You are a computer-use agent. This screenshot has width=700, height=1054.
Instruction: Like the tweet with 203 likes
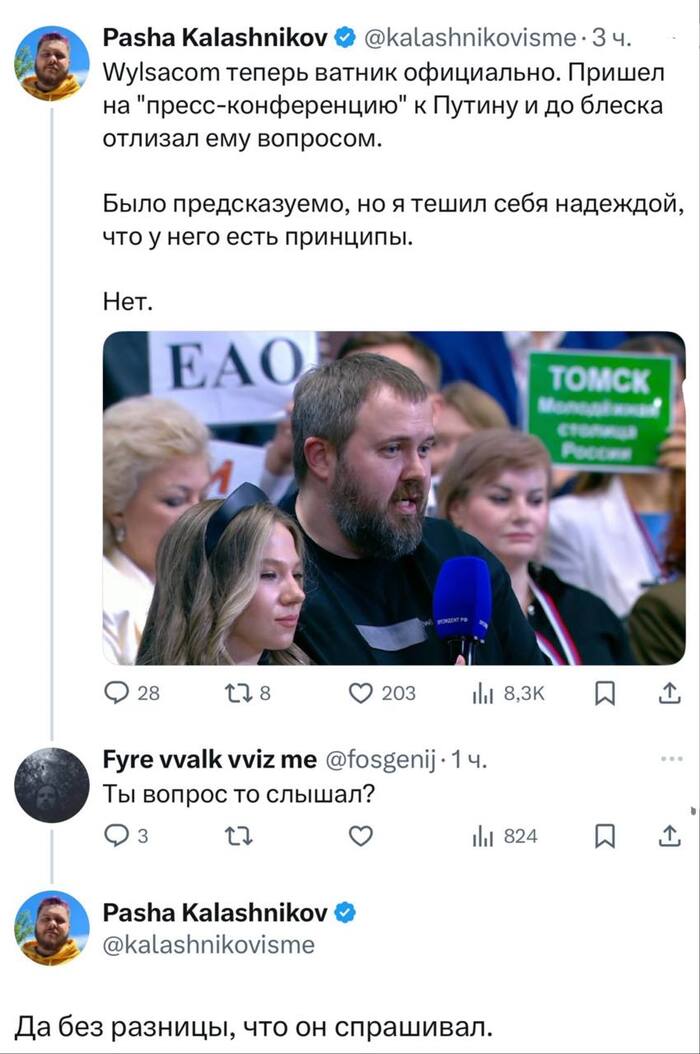(360, 693)
